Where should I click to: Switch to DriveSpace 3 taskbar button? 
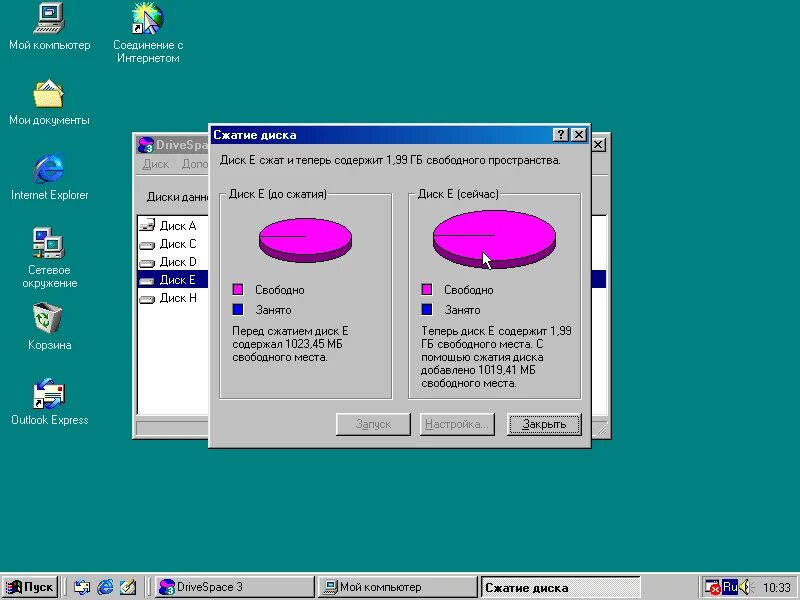(234, 587)
